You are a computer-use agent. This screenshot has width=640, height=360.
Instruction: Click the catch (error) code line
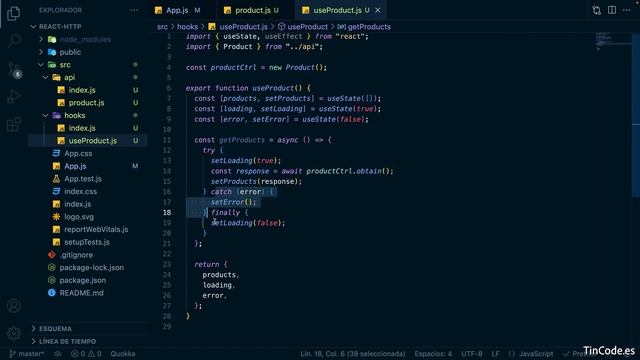(x=240, y=192)
